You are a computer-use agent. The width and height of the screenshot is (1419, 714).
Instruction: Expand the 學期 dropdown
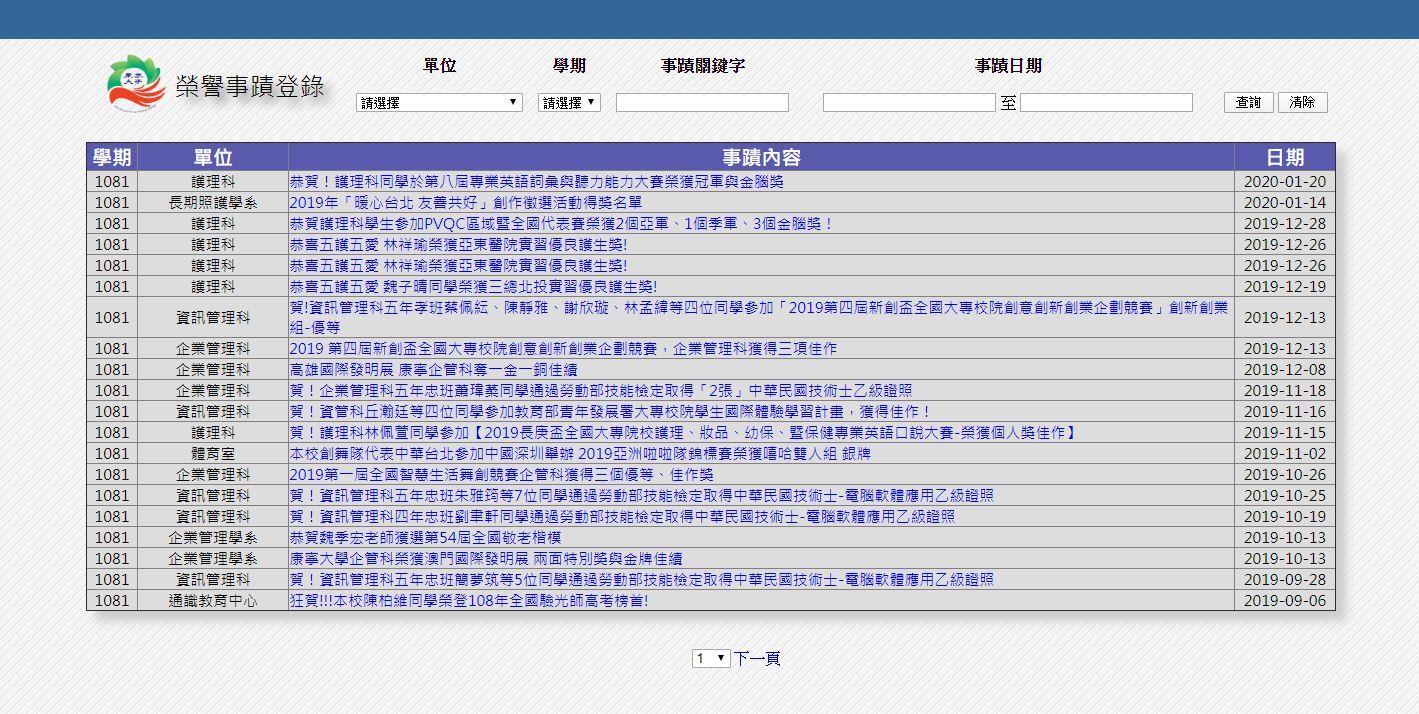[569, 102]
